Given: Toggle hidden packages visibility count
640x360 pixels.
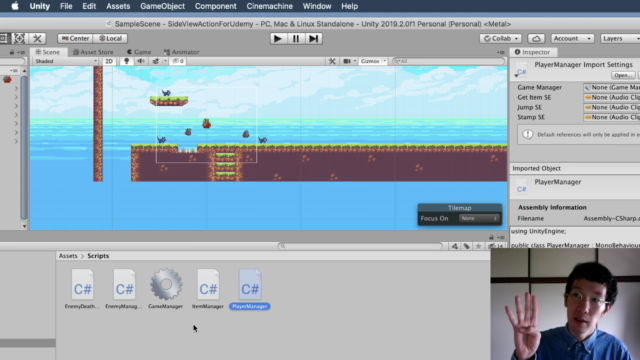Looking at the screenshot, I should click(496, 246).
